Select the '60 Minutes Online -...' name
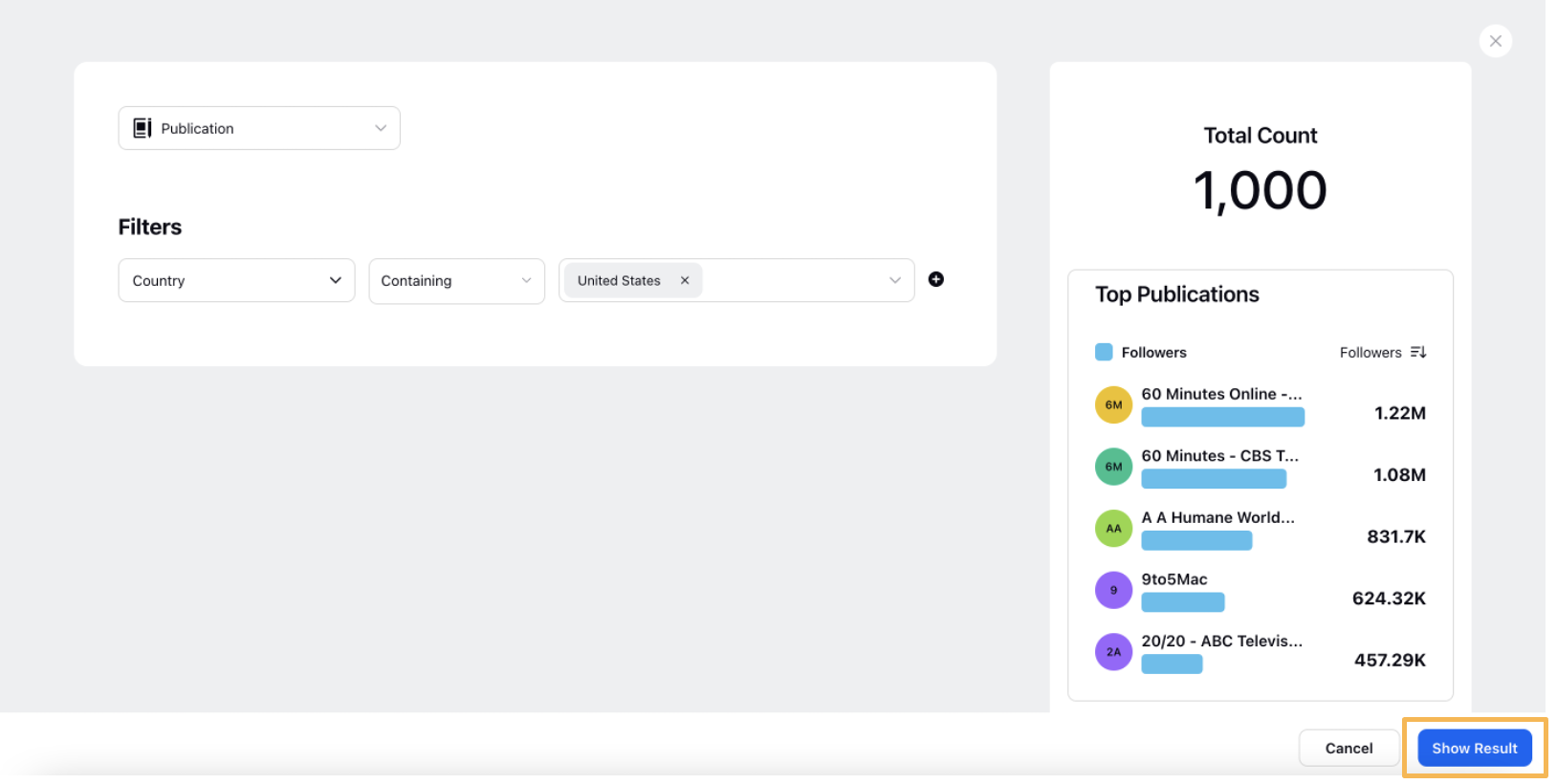This screenshot has height=784, width=1557. (1221, 394)
